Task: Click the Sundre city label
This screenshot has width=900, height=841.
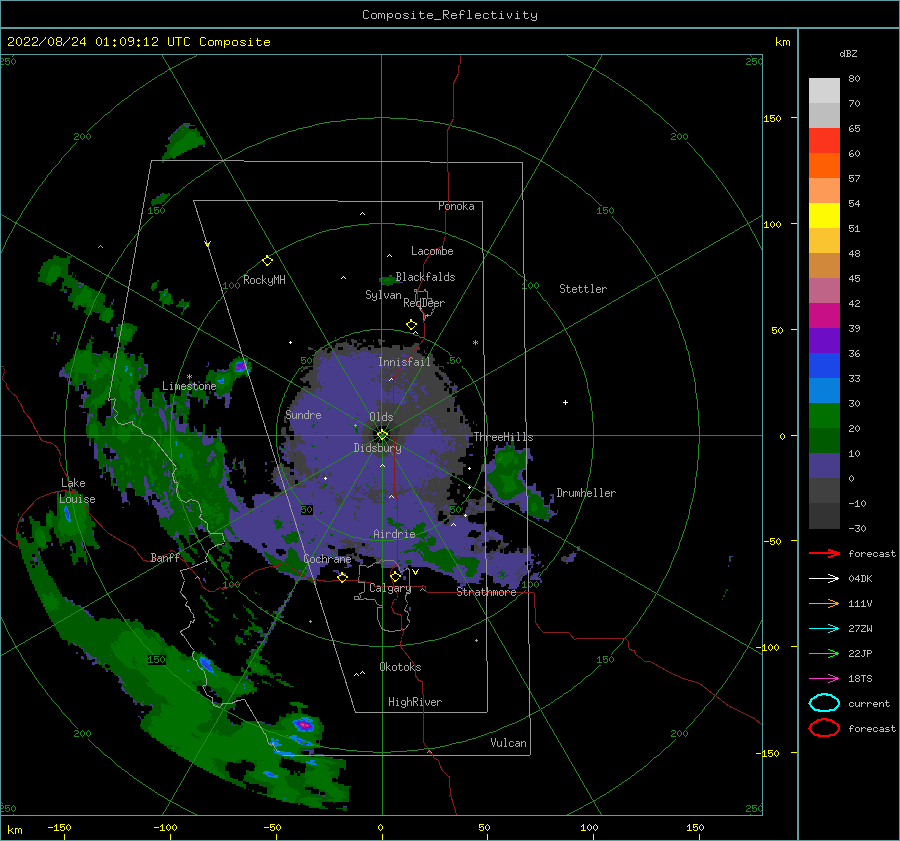Action: click(303, 415)
